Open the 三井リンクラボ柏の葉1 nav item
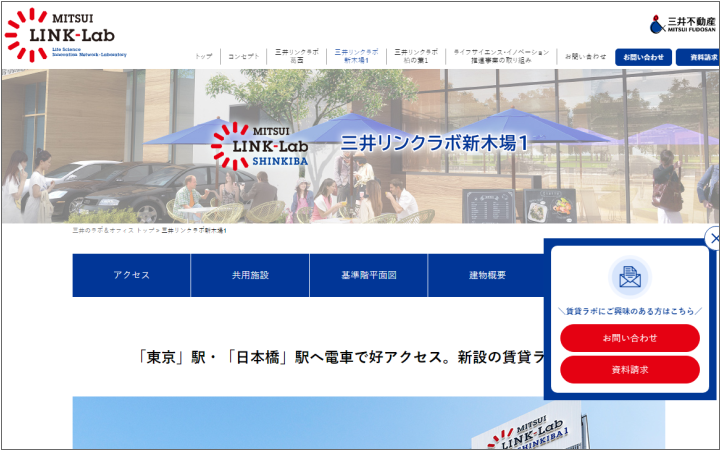 pos(416,56)
